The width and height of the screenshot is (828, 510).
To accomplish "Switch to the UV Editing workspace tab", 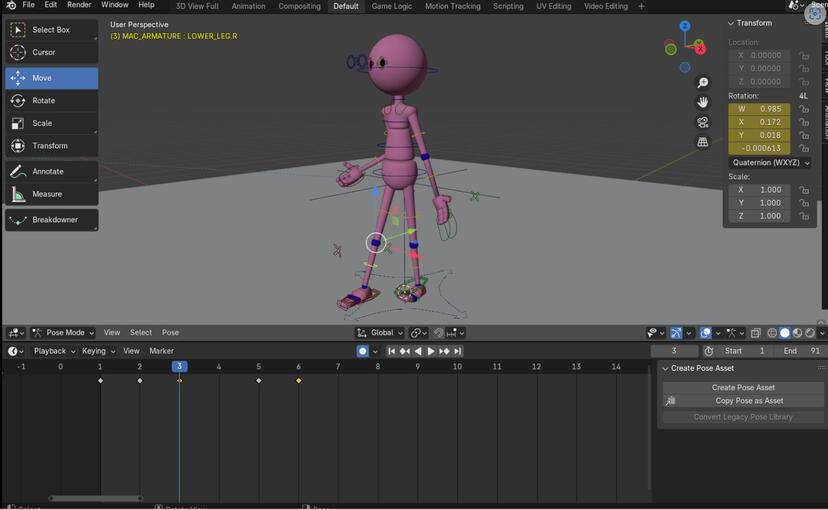I will coord(553,6).
